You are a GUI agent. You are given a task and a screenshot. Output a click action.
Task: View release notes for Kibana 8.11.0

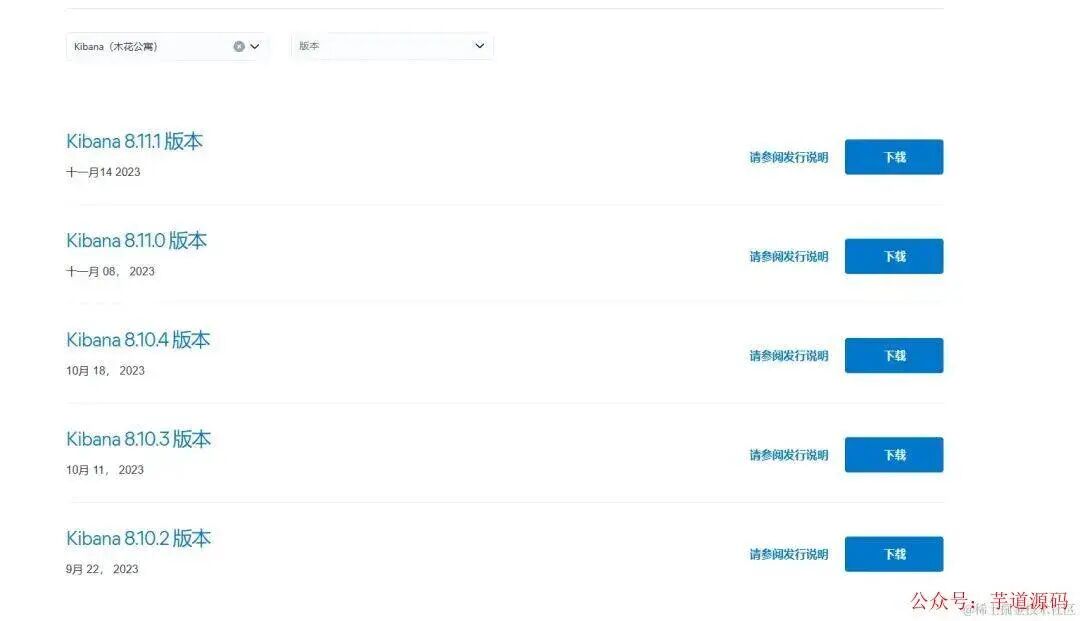click(789, 256)
